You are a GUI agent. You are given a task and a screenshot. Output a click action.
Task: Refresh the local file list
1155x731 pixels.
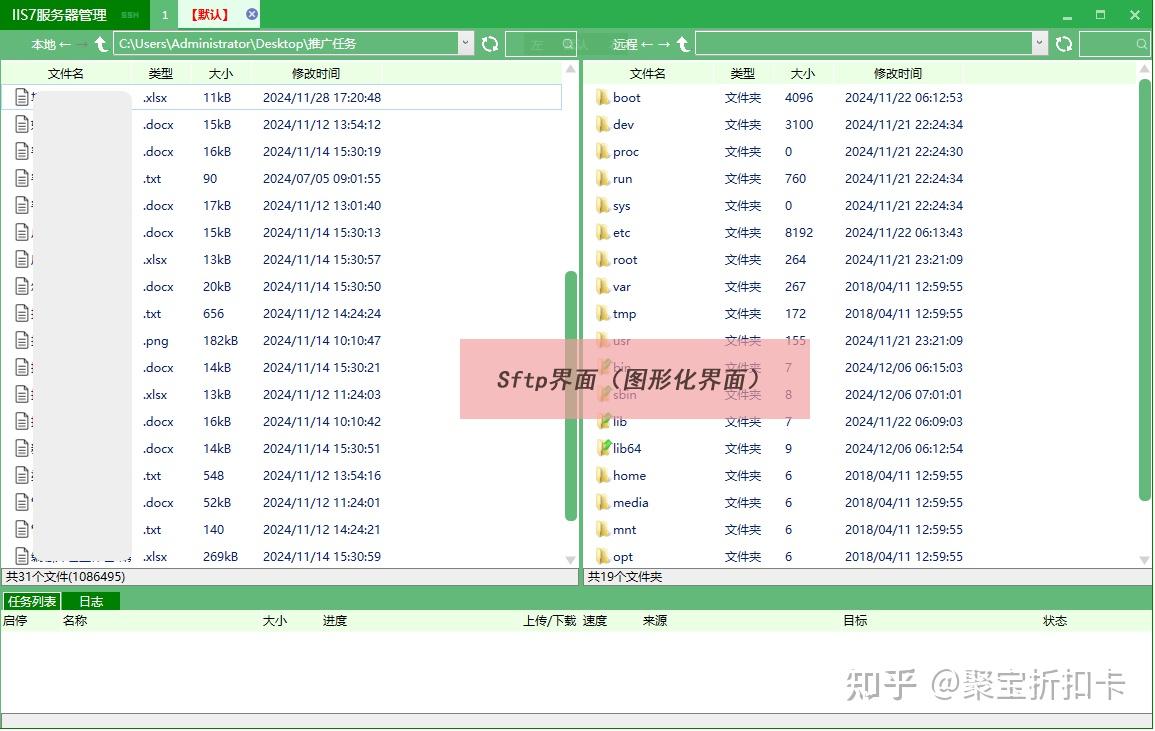click(490, 44)
